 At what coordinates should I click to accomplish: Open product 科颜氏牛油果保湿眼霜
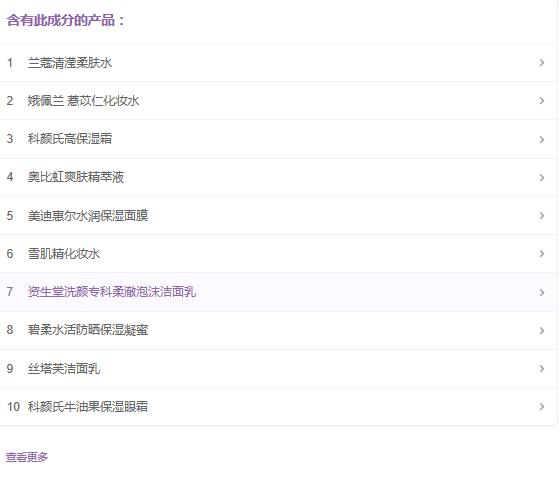(88, 407)
